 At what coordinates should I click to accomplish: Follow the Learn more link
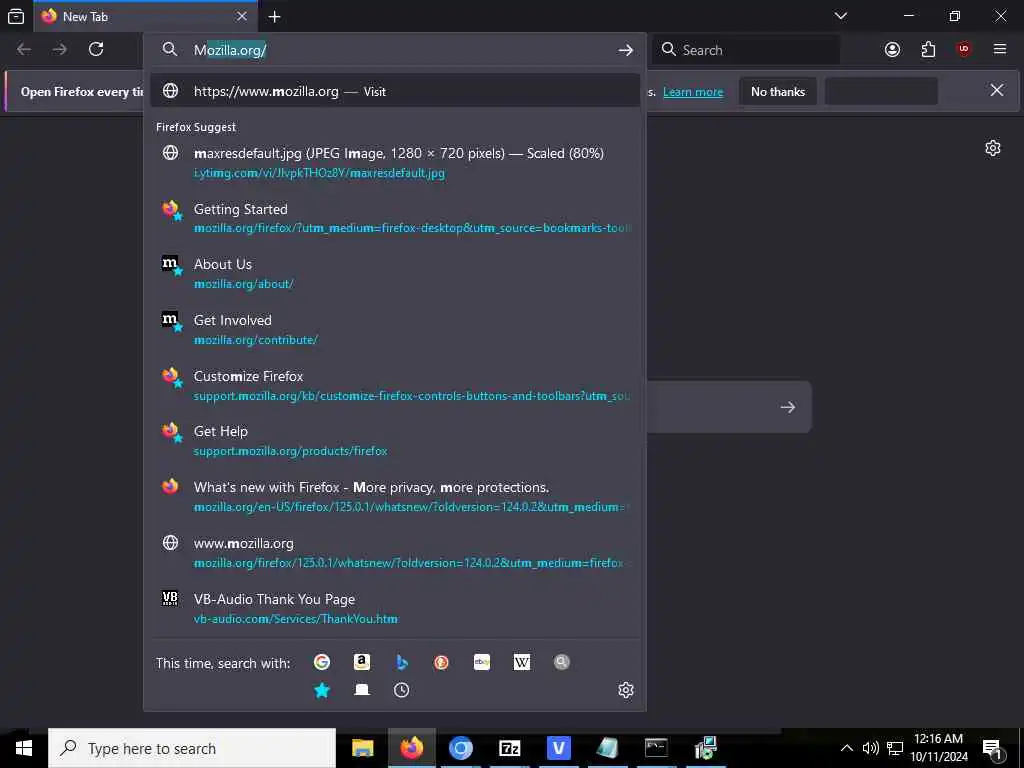(x=693, y=92)
